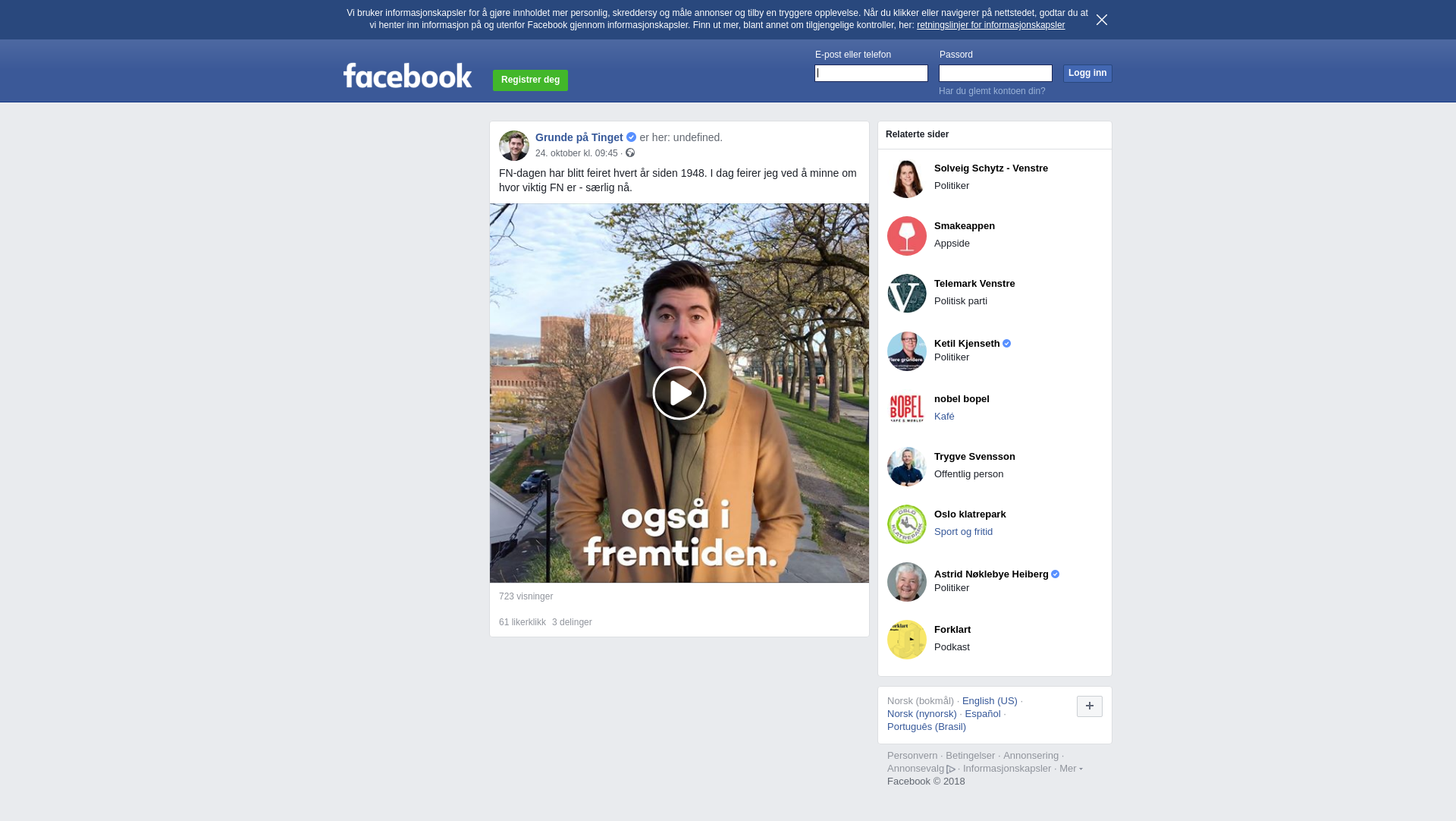
Task: Open Oslo klatrepark logo icon
Action: [907, 524]
